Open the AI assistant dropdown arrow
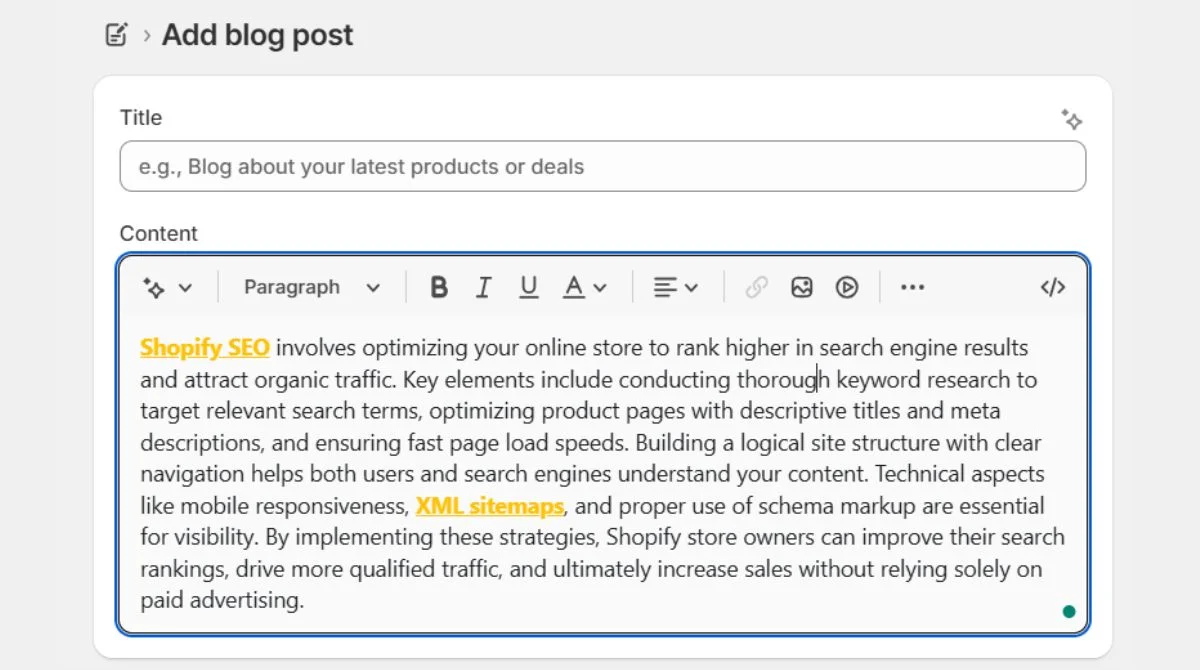The image size is (1200, 670). coord(186,287)
